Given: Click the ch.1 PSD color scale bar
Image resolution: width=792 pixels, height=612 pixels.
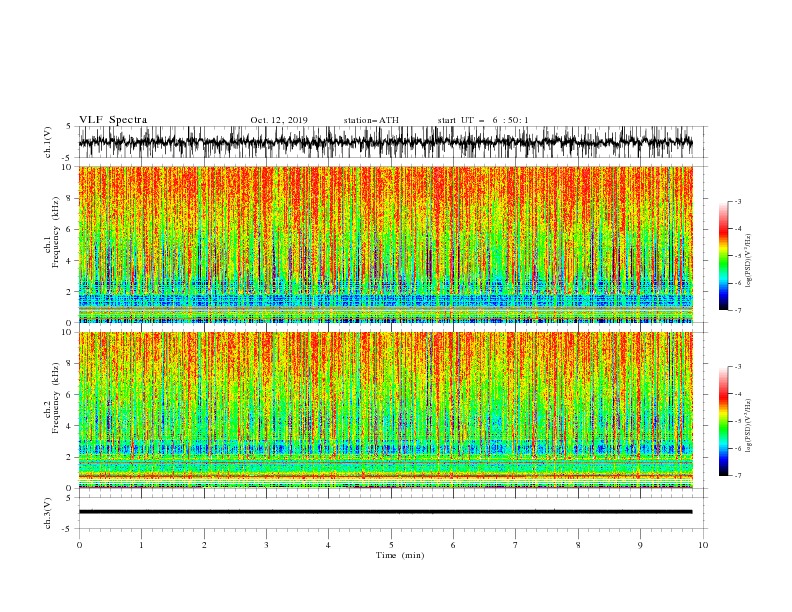Looking at the screenshot, I should pyautogui.click(x=723, y=256).
